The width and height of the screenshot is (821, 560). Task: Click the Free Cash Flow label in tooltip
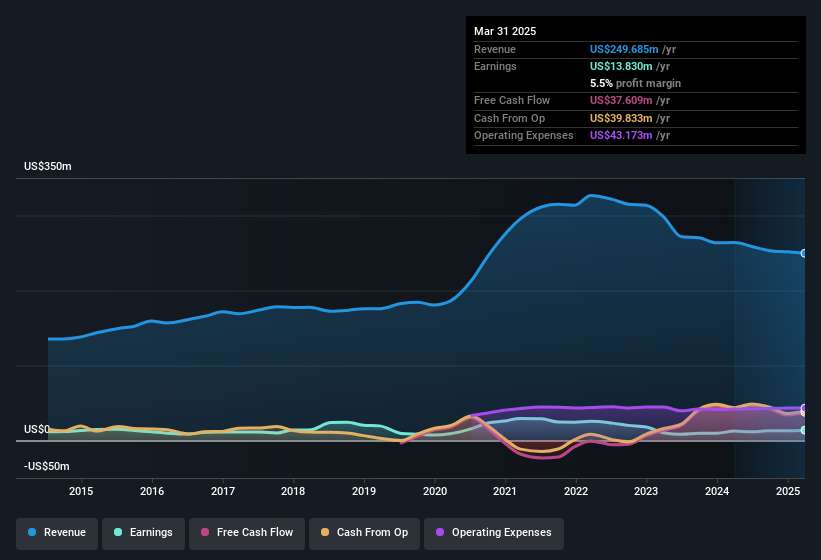tap(512, 100)
